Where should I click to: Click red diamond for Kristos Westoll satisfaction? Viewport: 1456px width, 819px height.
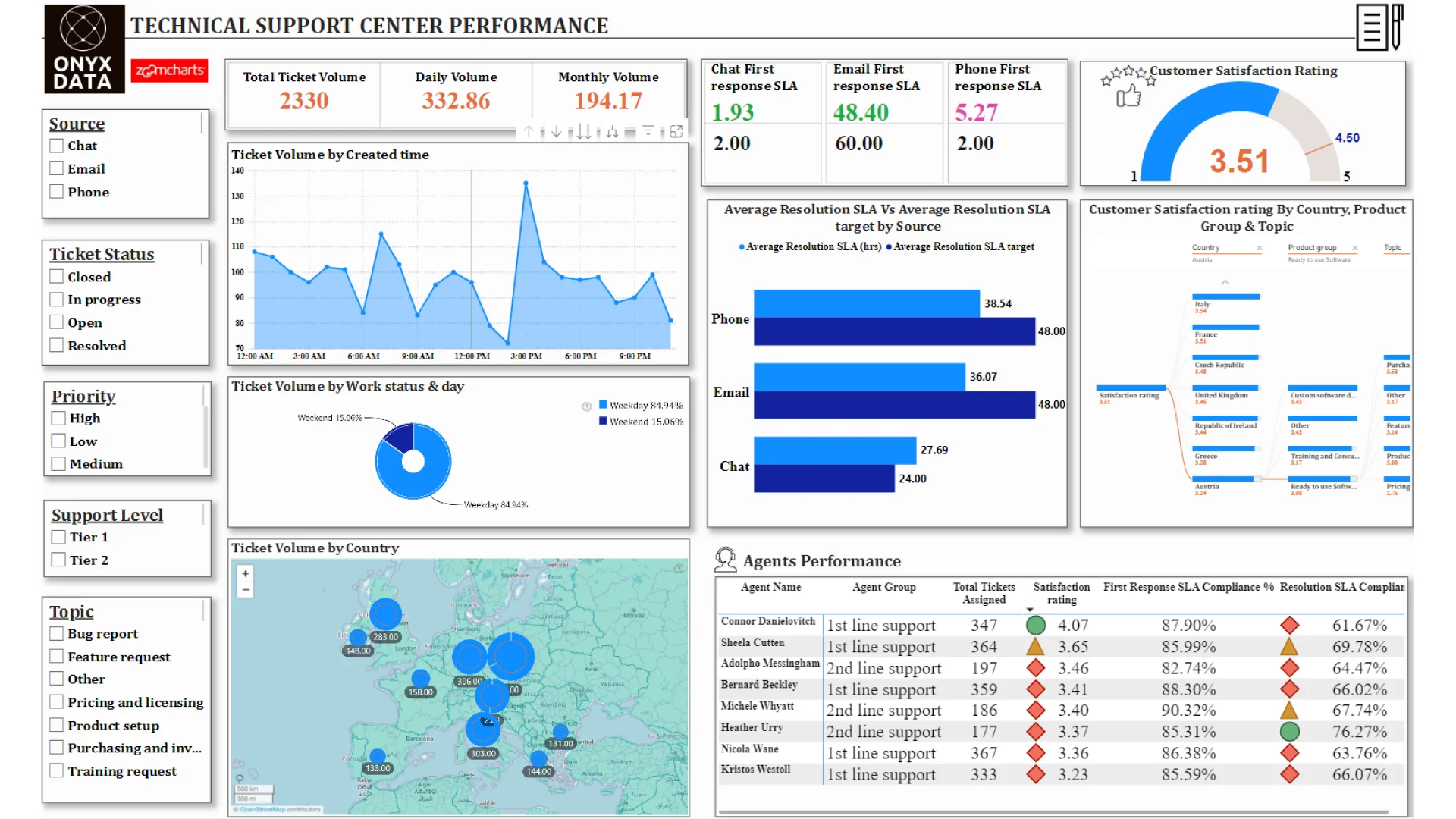1035,774
